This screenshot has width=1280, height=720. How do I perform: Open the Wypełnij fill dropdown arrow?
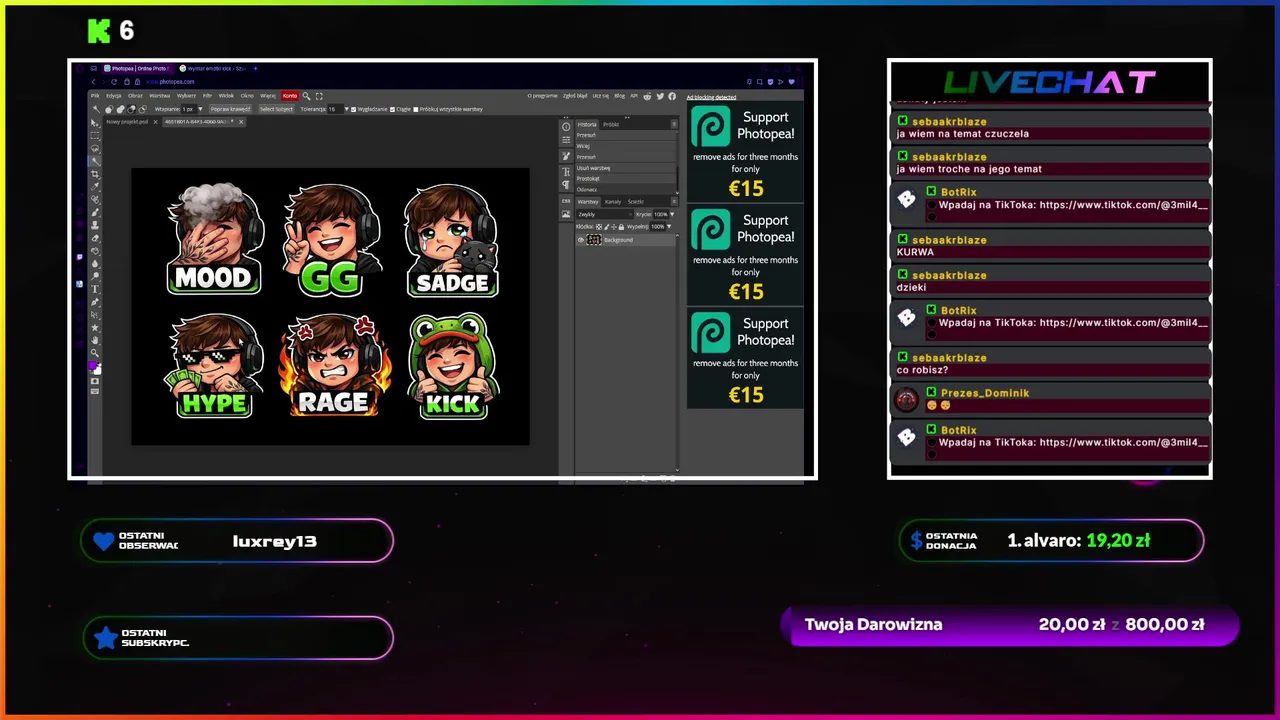(669, 227)
